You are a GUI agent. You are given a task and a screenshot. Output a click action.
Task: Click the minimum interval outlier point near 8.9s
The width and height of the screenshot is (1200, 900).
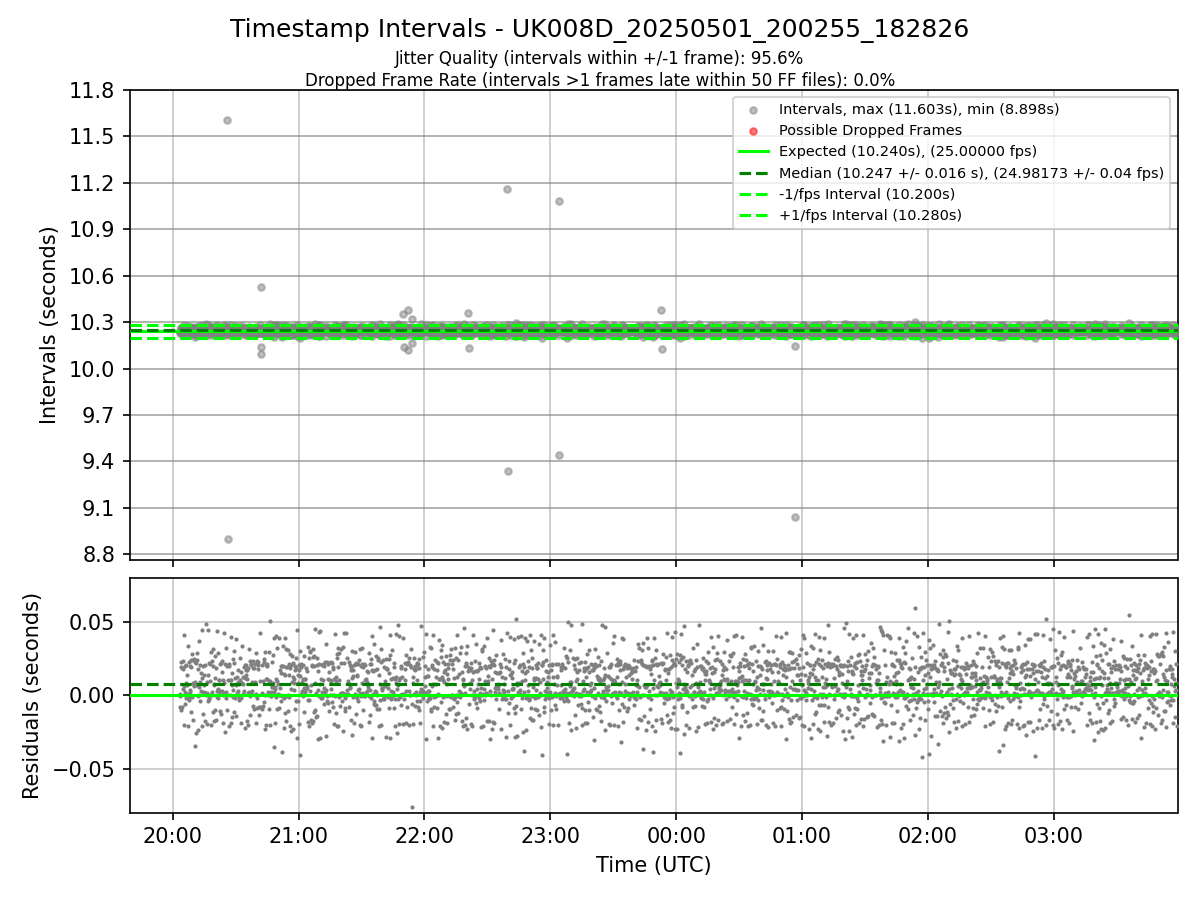pos(228,539)
